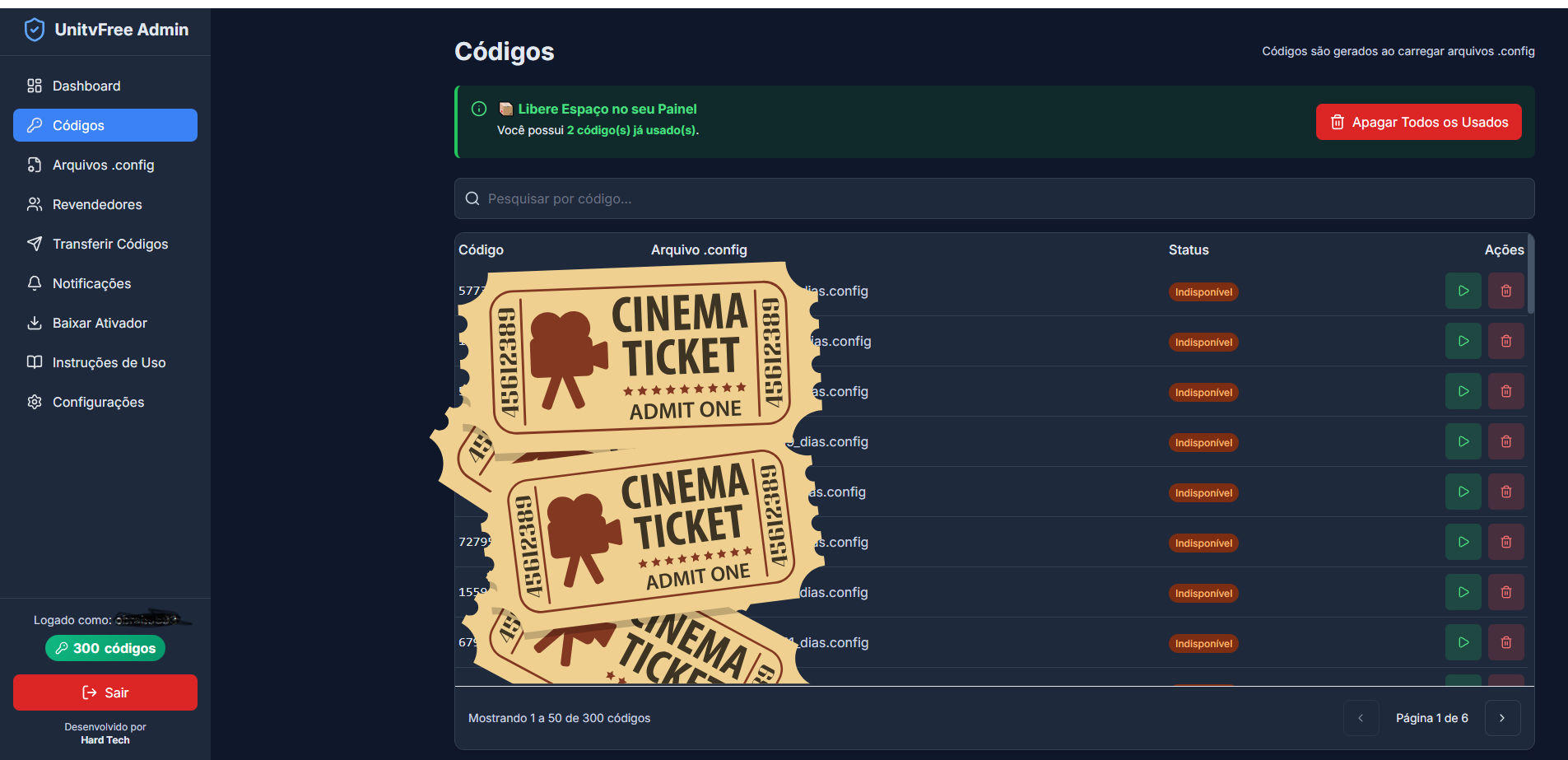Click the green play icon in first row
Image resolution: width=1568 pixels, height=760 pixels.
click(x=1463, y=291)
